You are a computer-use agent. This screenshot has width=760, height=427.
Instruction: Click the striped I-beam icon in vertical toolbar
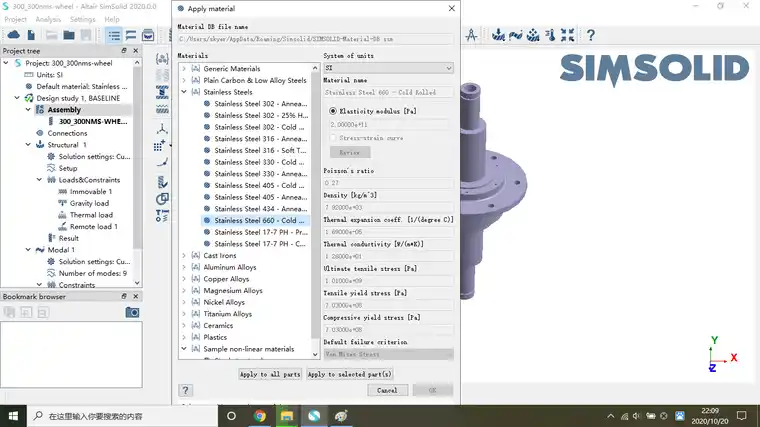coord(162,92)
